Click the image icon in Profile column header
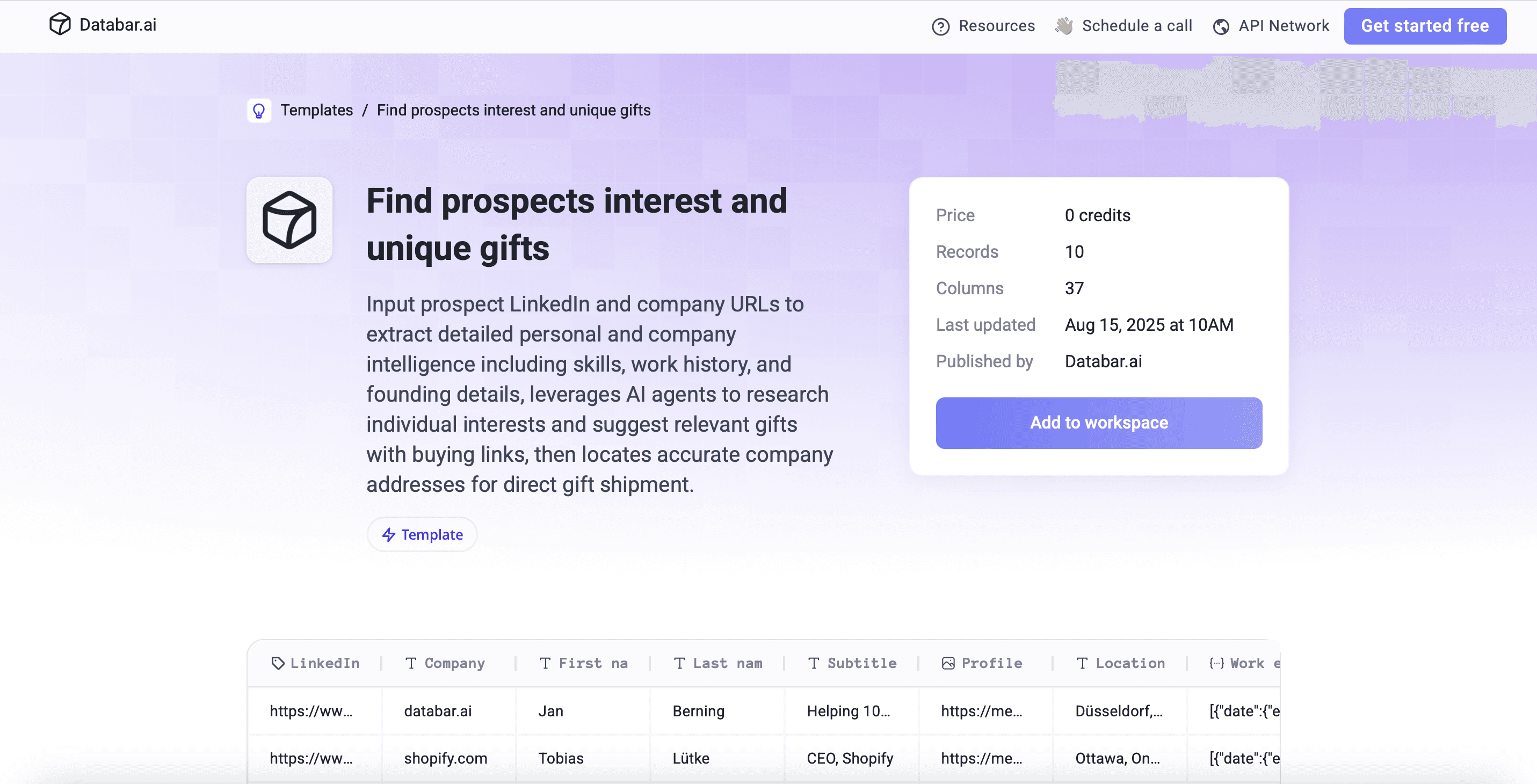 coord(947,663)
